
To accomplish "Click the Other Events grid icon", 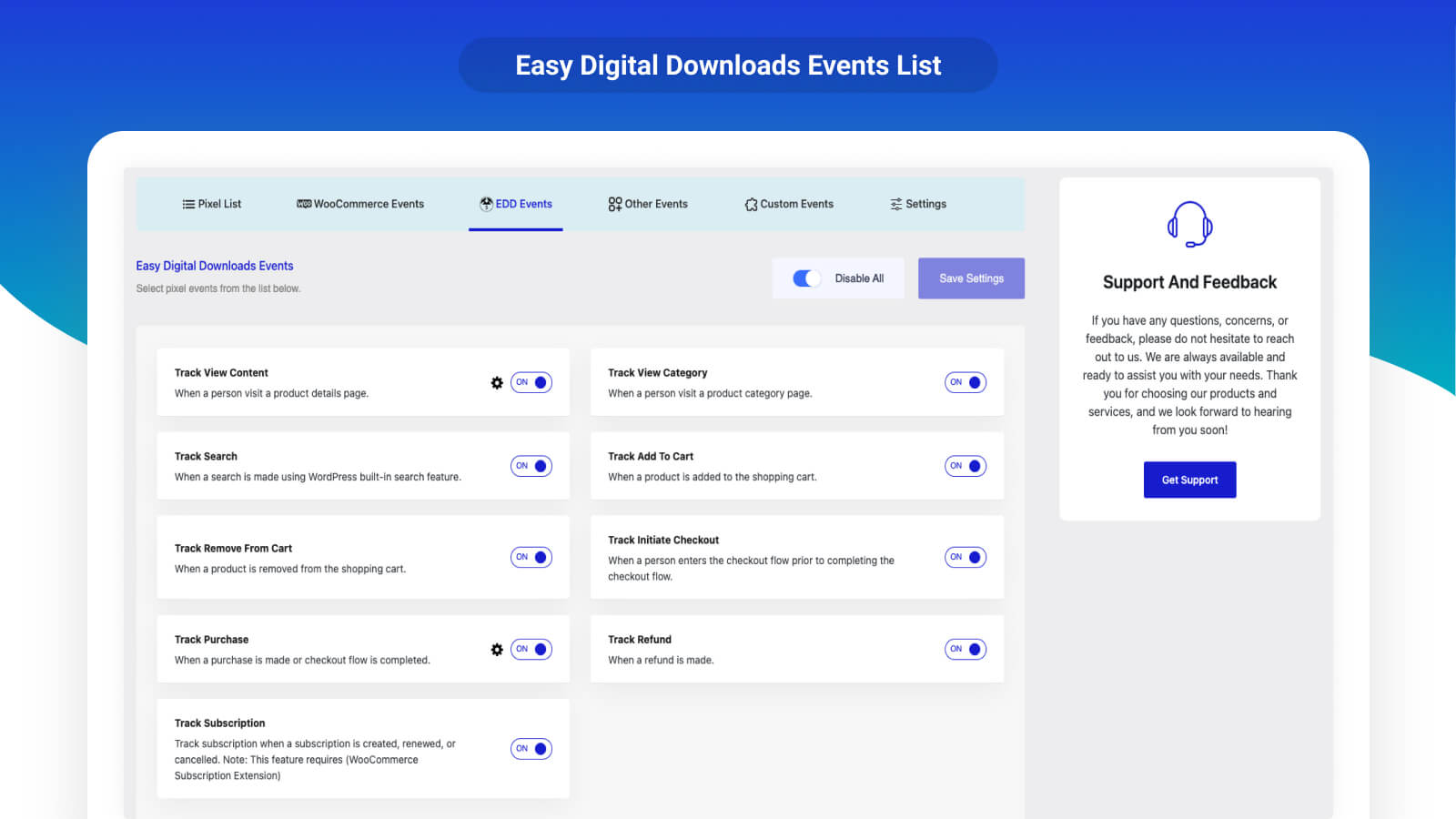I will pyautogui.click(x=615, y=205).
